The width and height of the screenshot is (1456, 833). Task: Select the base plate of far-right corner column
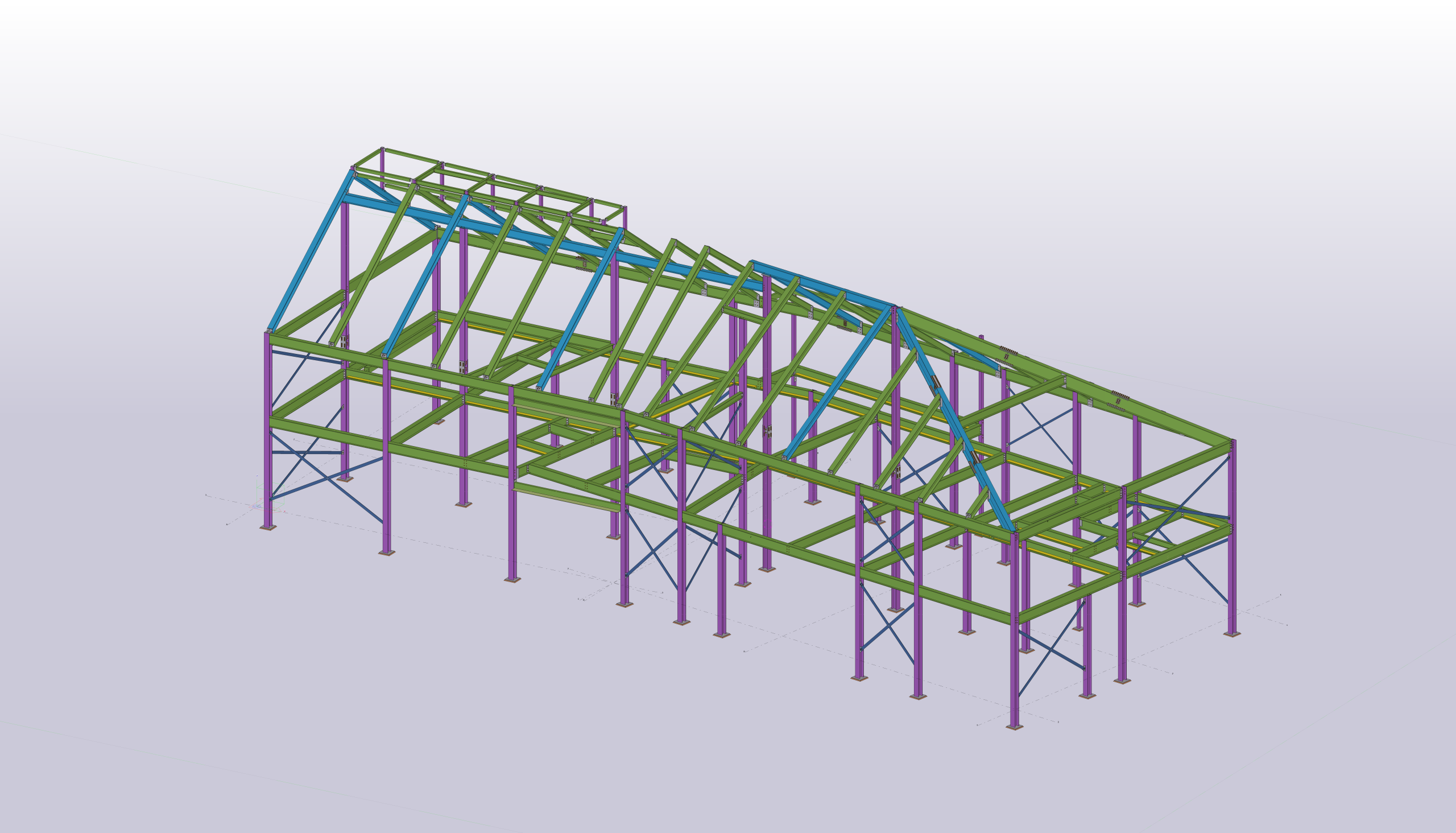coord(1232,634)
